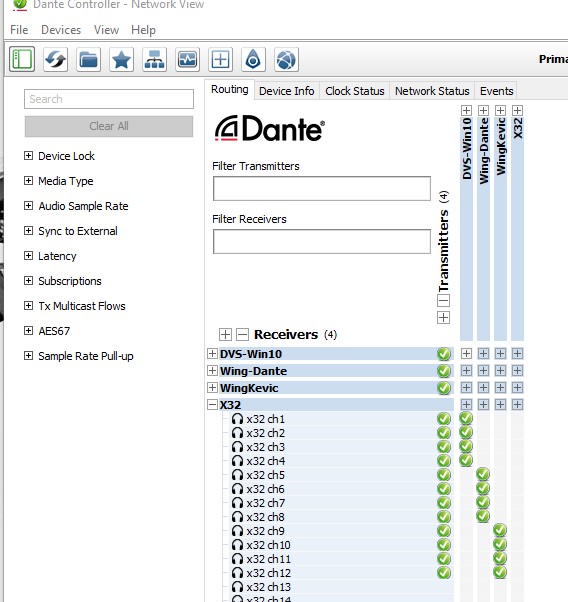Viewport: 568px width, 602px height.
Task: Toggle x32 ch3 subscription from DVS-Win10
Action: pyautogui.click(x=466, y=446)
